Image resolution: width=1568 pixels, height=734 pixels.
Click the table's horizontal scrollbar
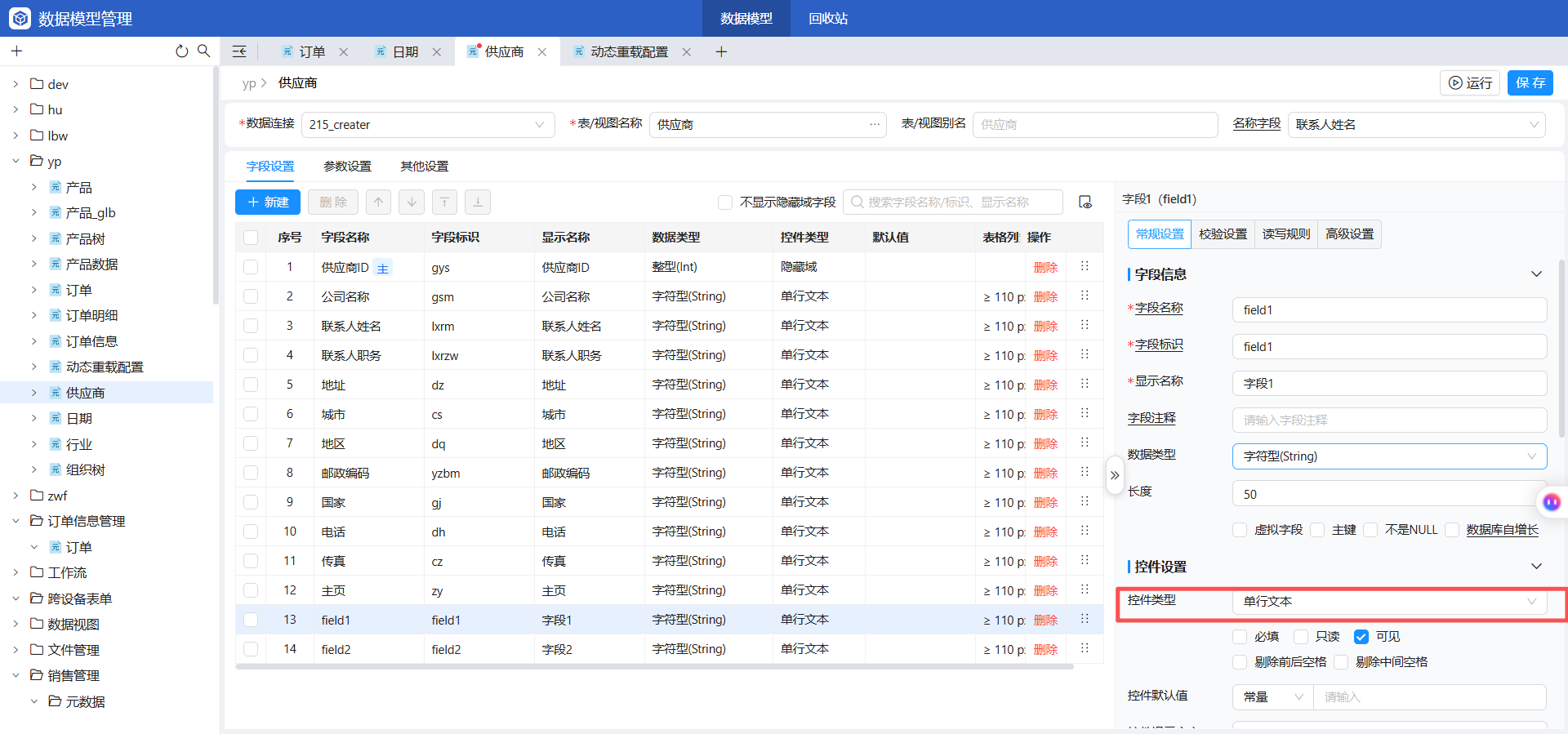click(x=654, y=667)
